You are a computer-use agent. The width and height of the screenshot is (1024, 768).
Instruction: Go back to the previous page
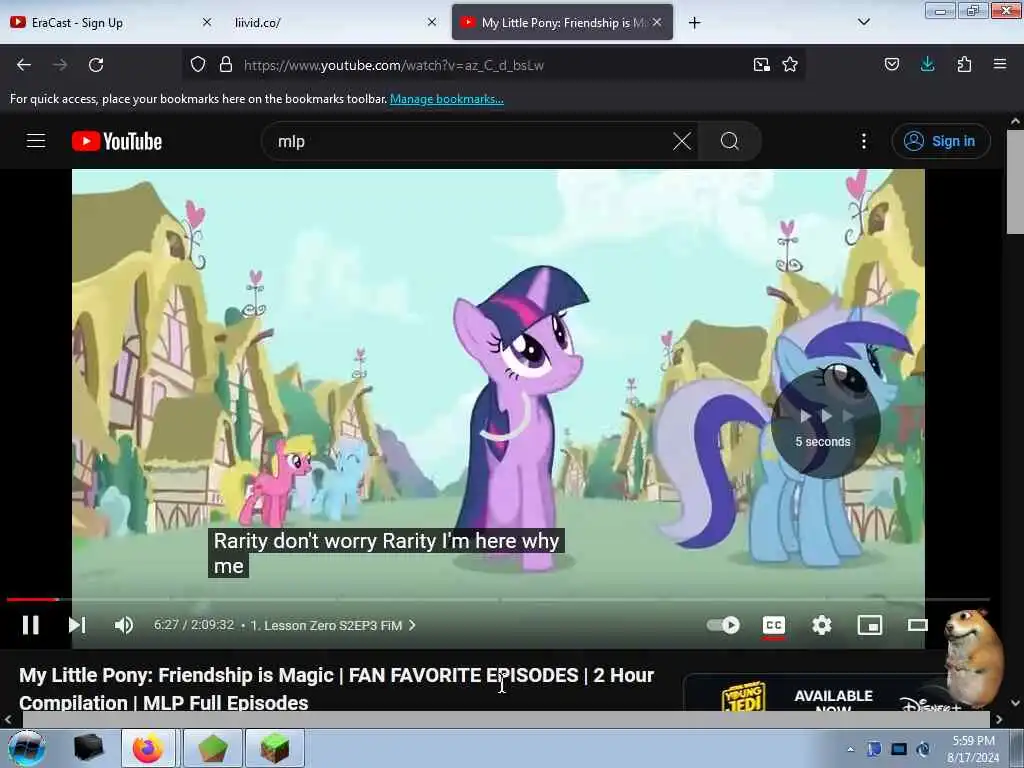pos(24,65)
